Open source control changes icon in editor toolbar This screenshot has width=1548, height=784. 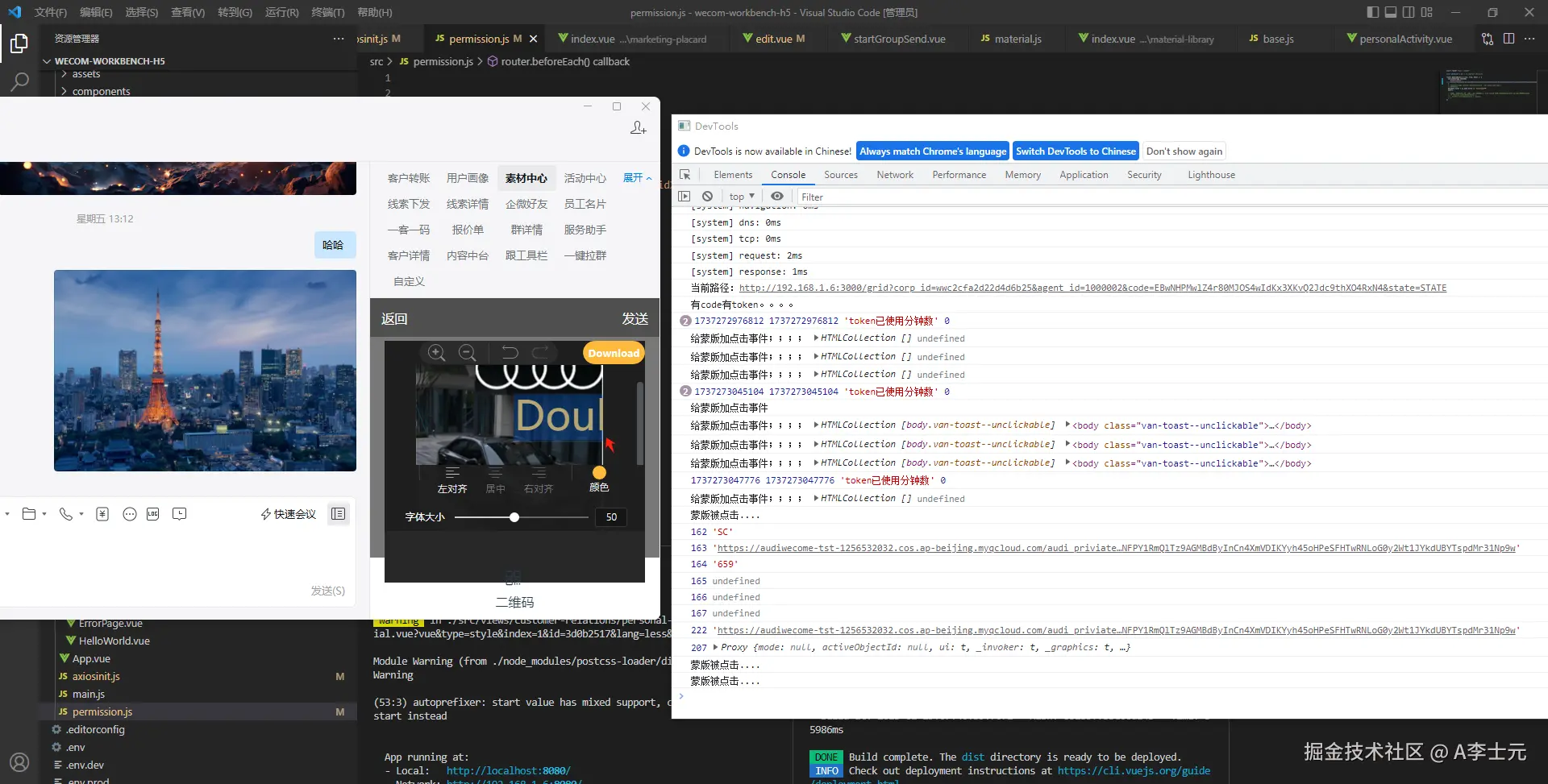click(x=1488, y=39)
